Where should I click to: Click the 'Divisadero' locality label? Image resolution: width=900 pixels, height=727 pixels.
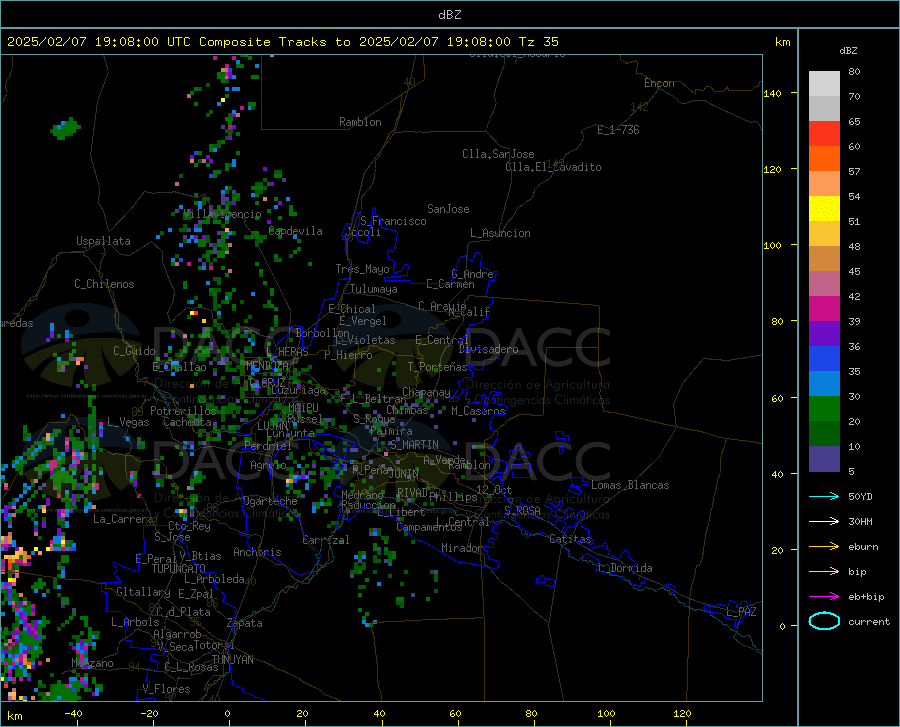point(488,349)
